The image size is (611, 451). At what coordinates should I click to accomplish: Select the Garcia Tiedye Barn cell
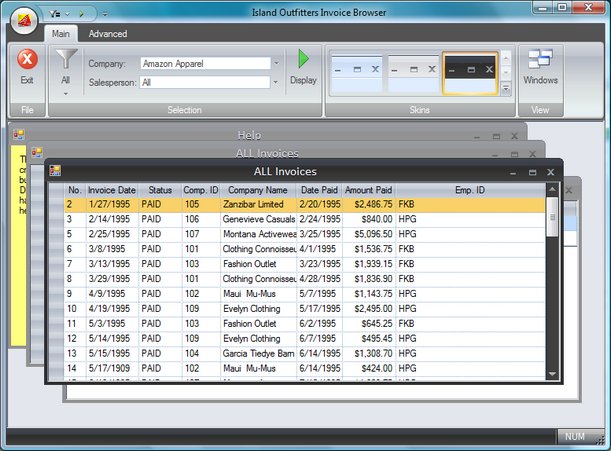click(258, 354)
